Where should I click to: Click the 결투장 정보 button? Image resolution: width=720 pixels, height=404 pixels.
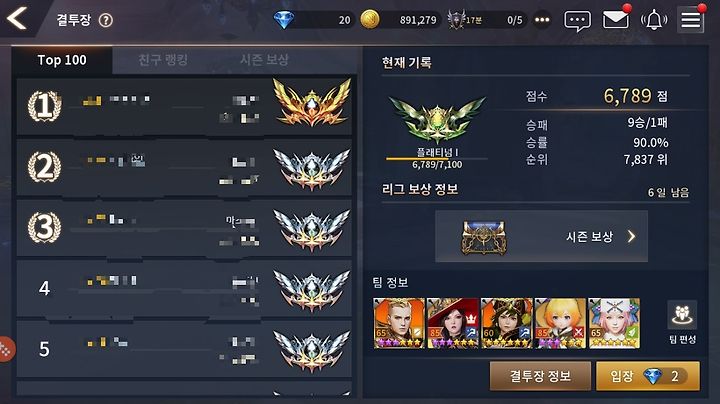click(x=540, y=376)
